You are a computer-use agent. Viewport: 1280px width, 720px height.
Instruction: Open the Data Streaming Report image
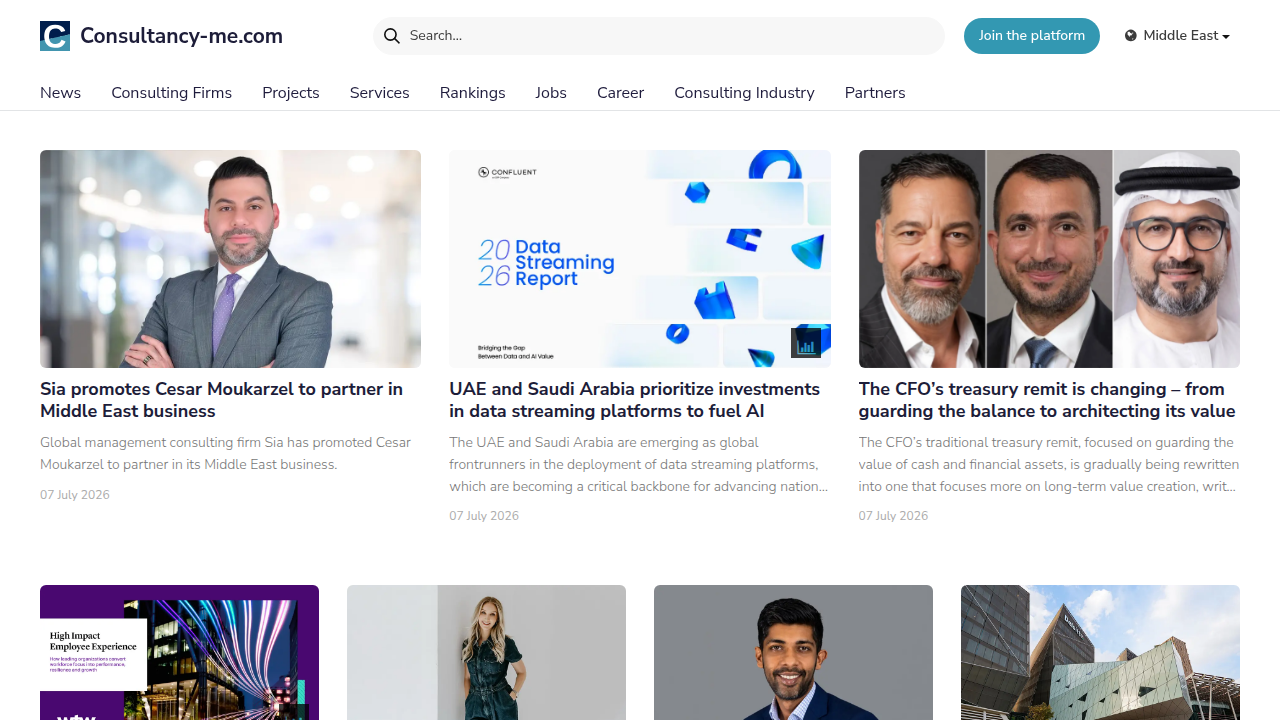[x=640, y=259]
